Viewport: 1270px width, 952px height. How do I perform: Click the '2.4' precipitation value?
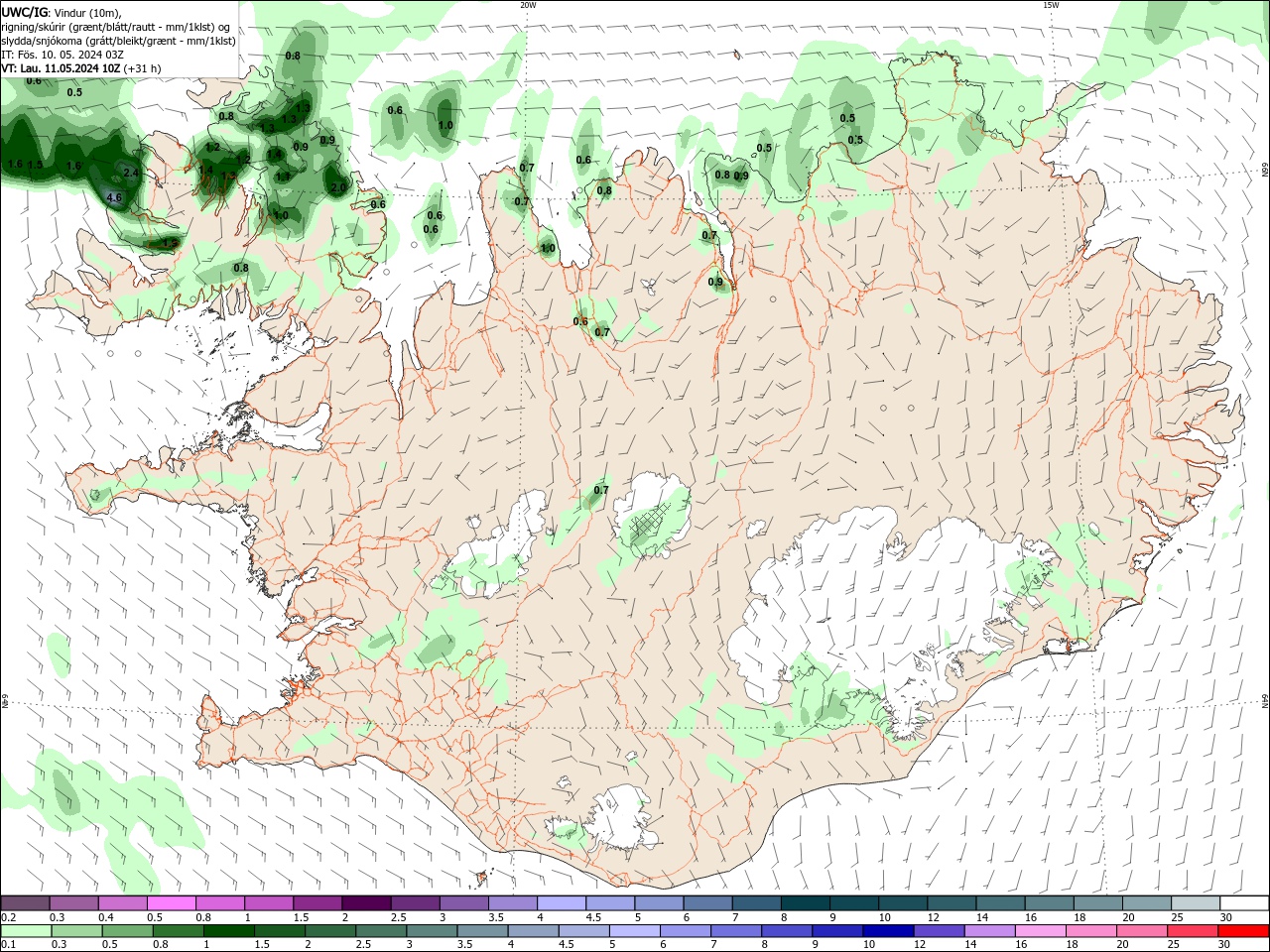tap(130, 173)
